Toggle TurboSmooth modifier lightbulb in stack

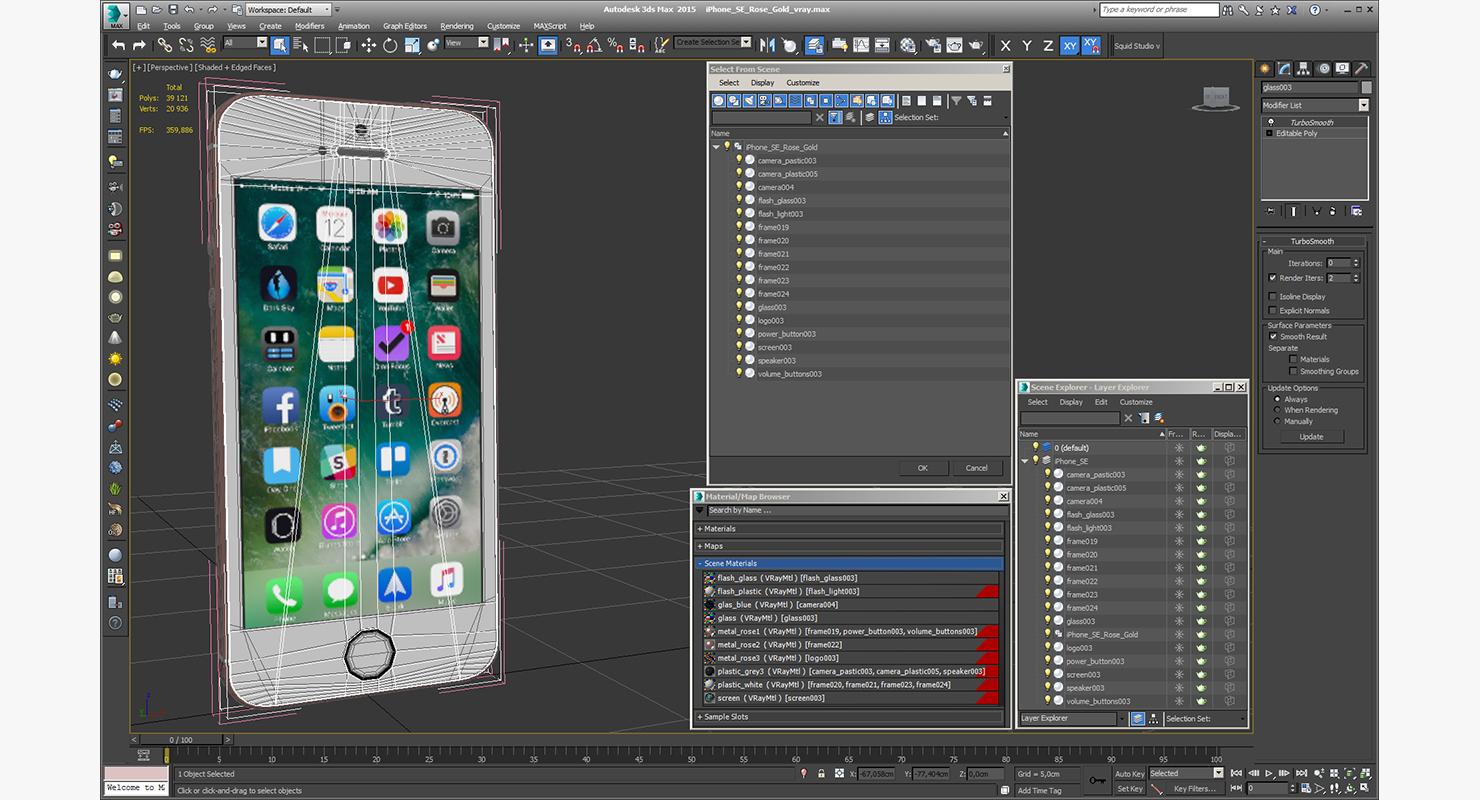1270,122
